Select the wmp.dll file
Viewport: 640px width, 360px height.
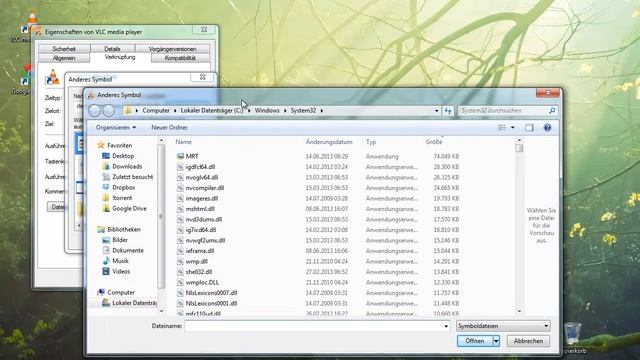[196, 262]
